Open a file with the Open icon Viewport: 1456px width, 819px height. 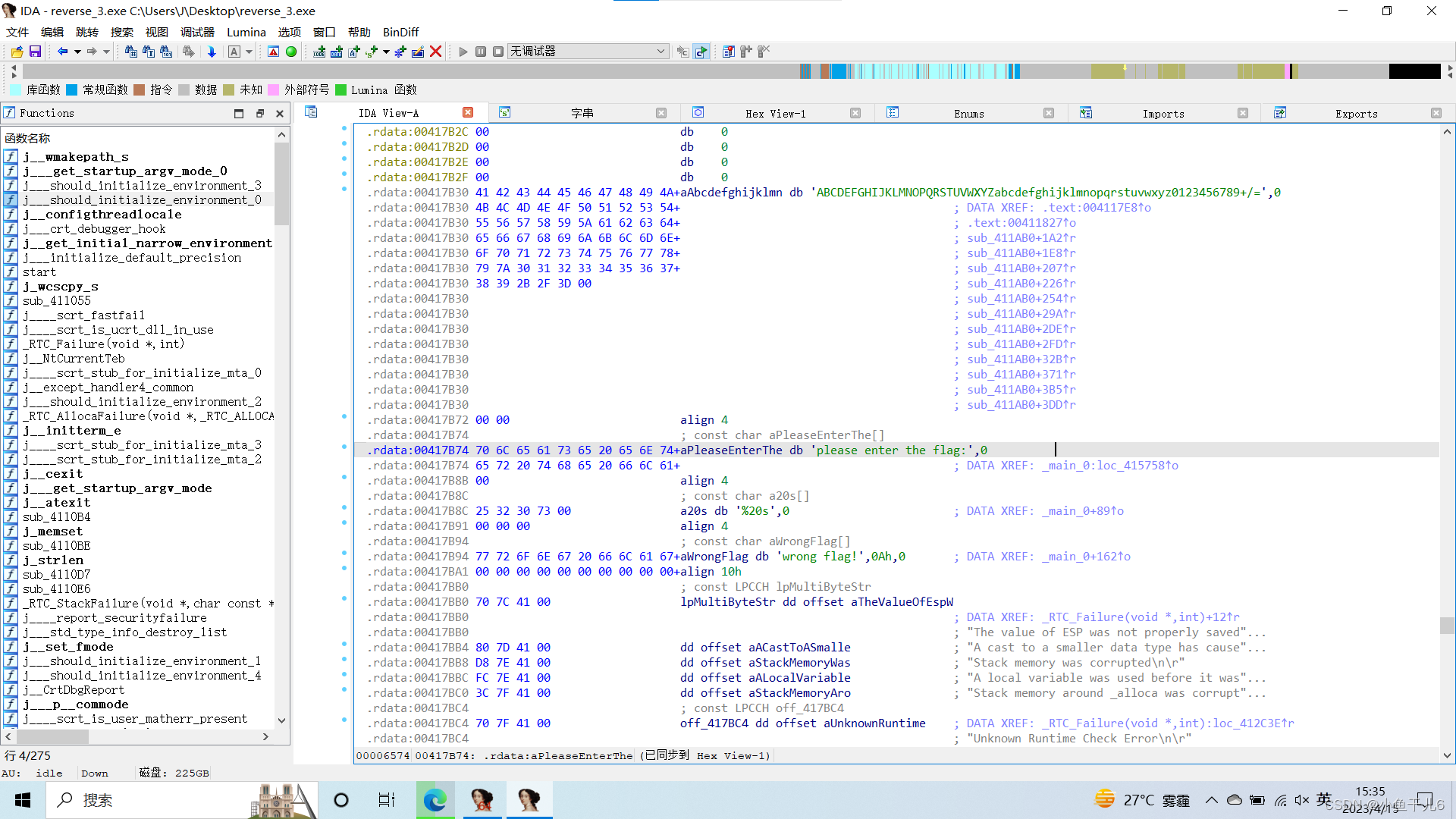[x=17, y=52]
